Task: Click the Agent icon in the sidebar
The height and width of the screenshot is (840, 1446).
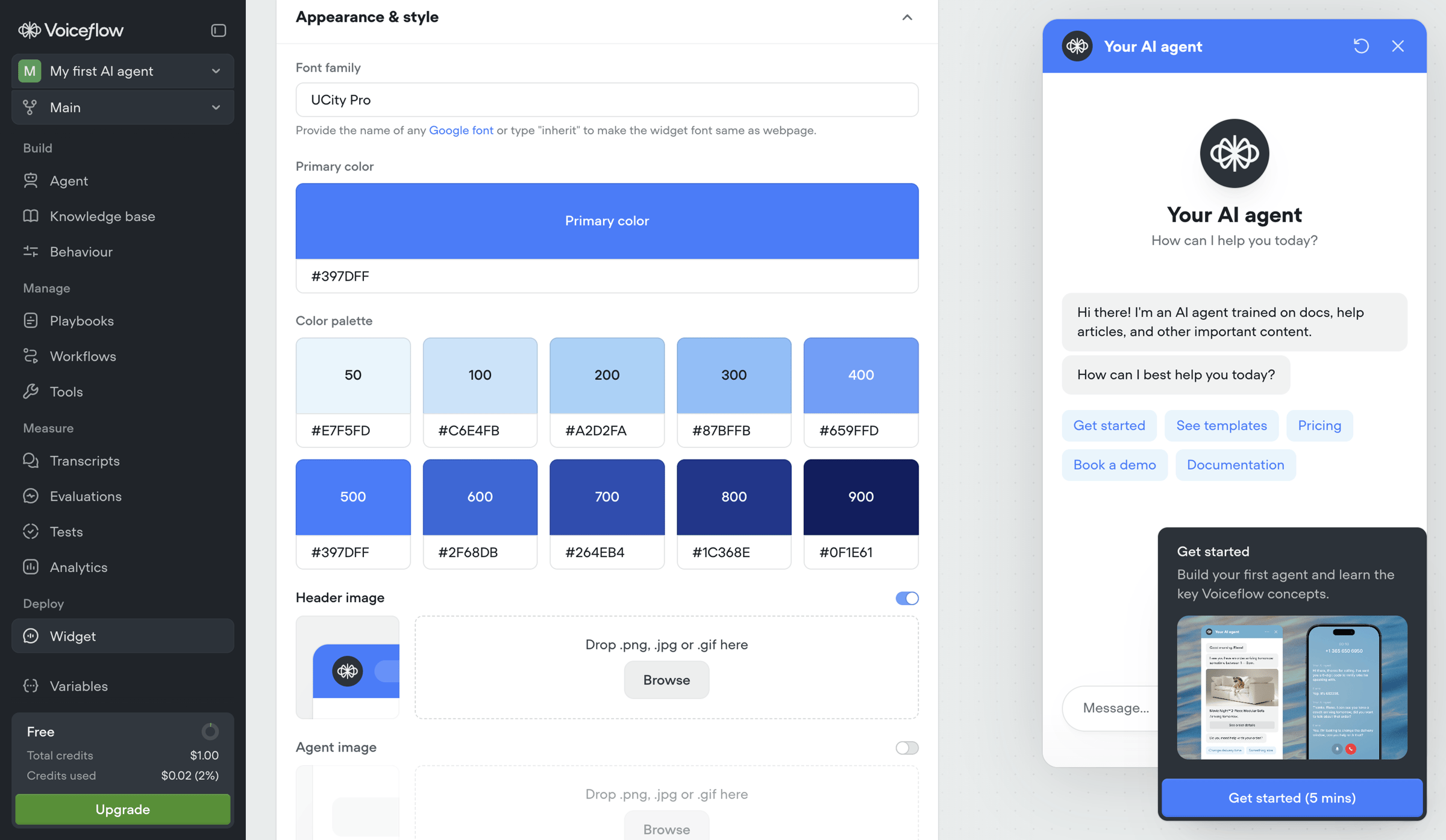Action: click(x=31, y=181)
